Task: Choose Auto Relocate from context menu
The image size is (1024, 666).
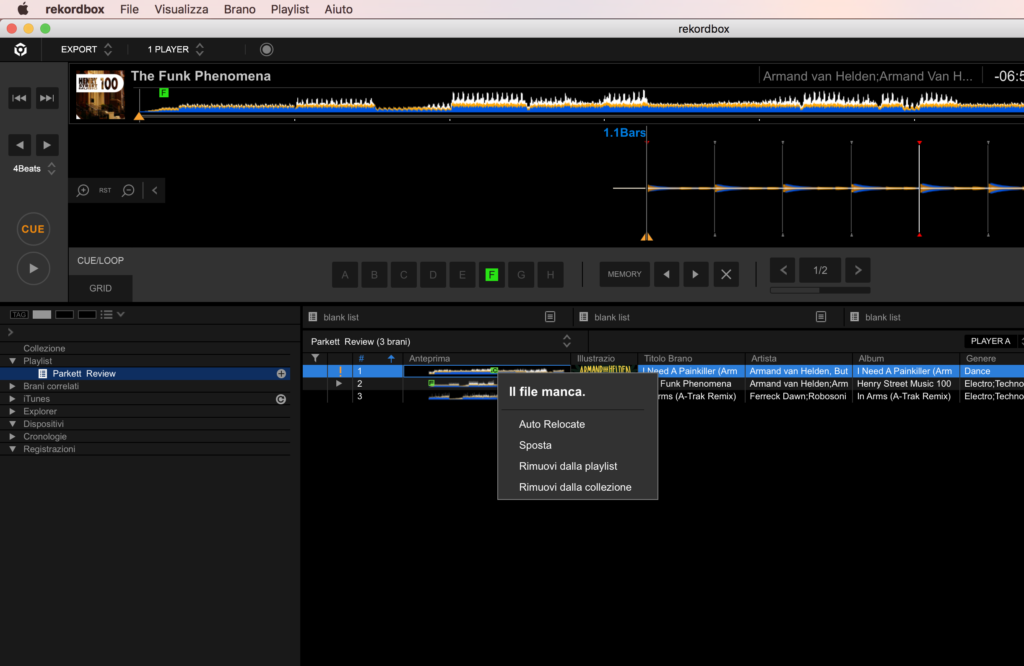Action: [x=552, y=424]
